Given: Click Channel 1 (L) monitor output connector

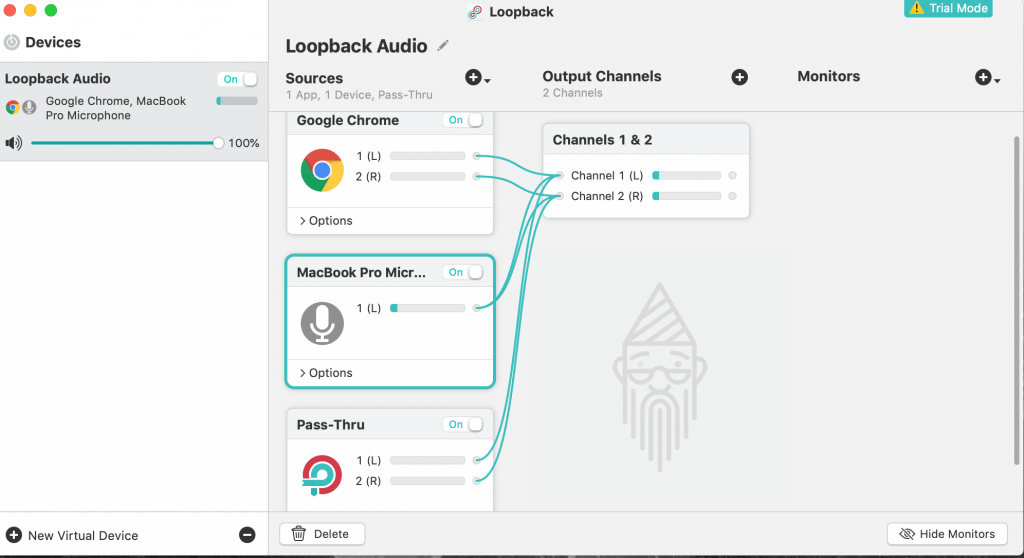Looking at the screenshot, I should (x=733, y=176).
